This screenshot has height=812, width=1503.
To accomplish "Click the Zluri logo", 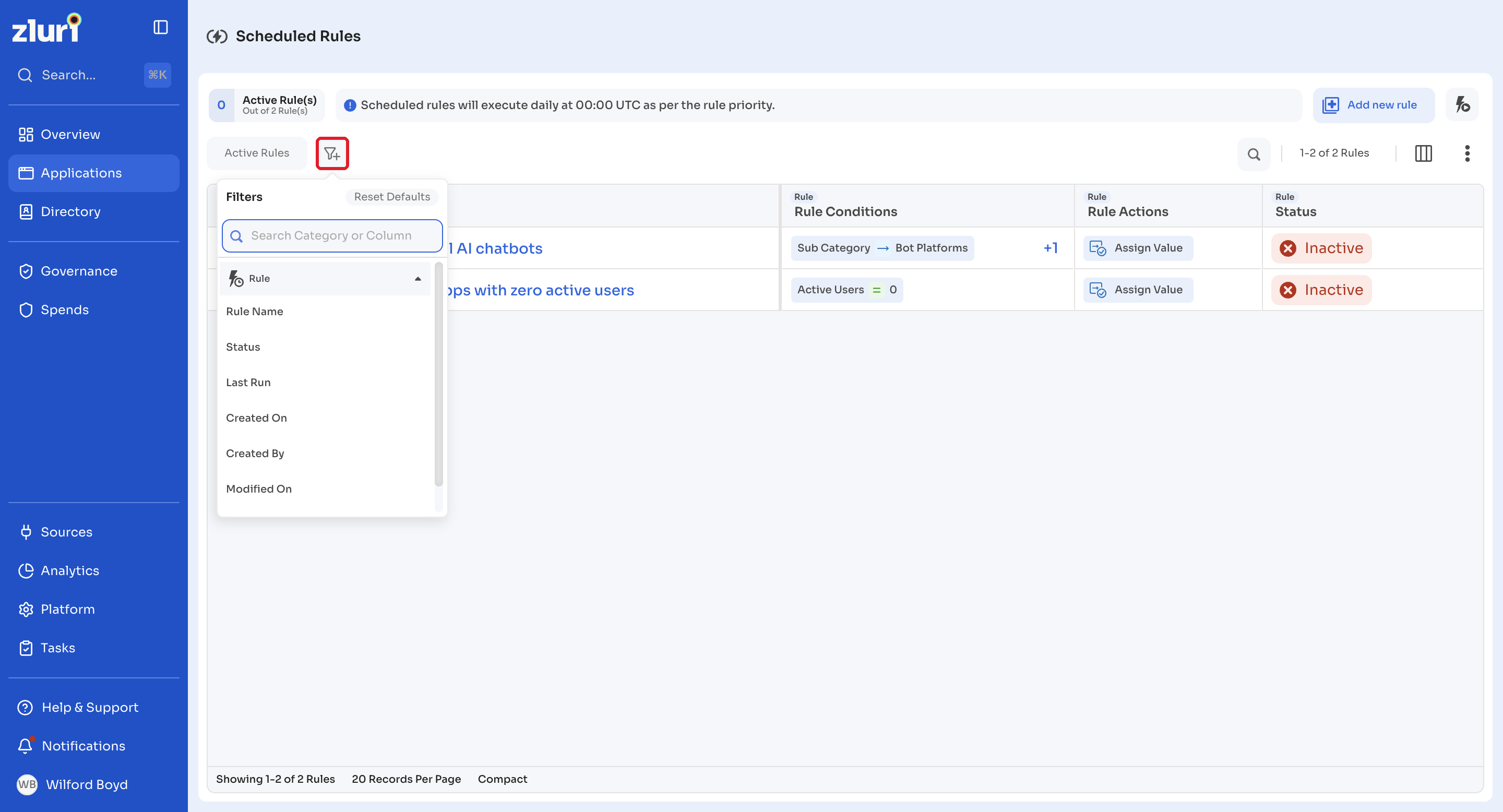I will point(46,29).
